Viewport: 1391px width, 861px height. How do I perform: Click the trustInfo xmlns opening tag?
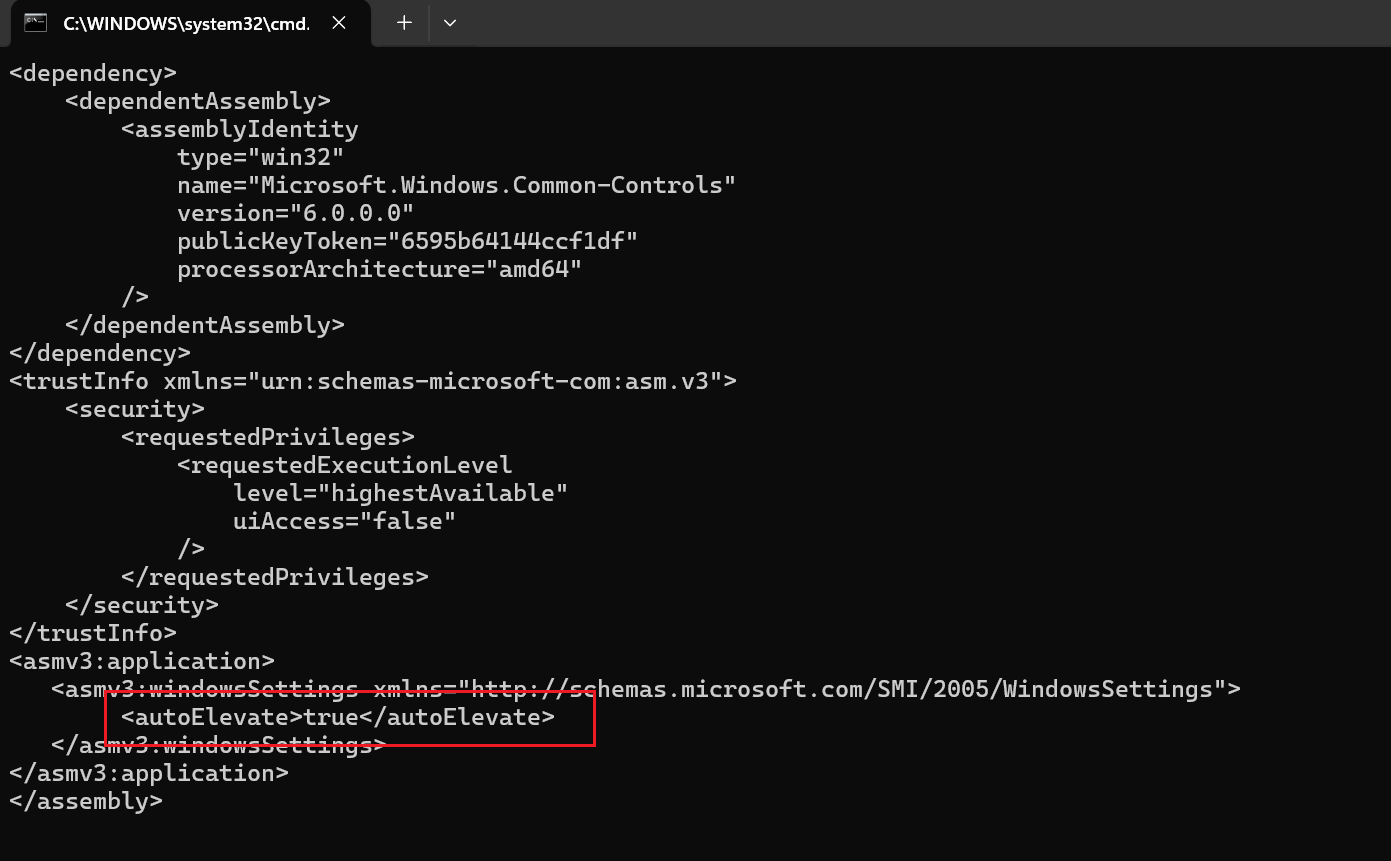(372, 381)
